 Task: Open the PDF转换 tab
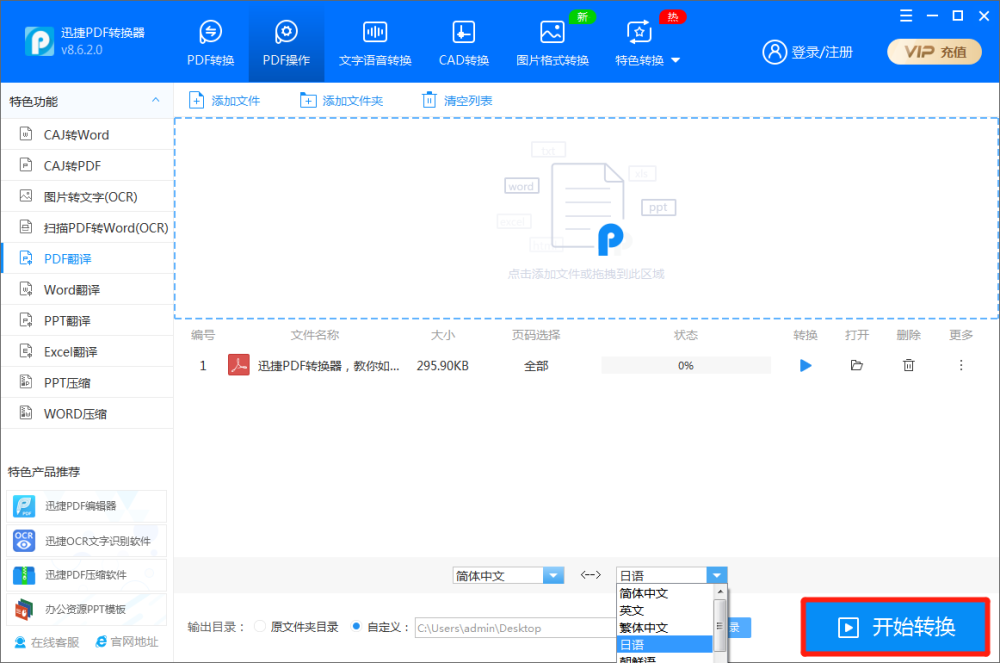point(210,43)
